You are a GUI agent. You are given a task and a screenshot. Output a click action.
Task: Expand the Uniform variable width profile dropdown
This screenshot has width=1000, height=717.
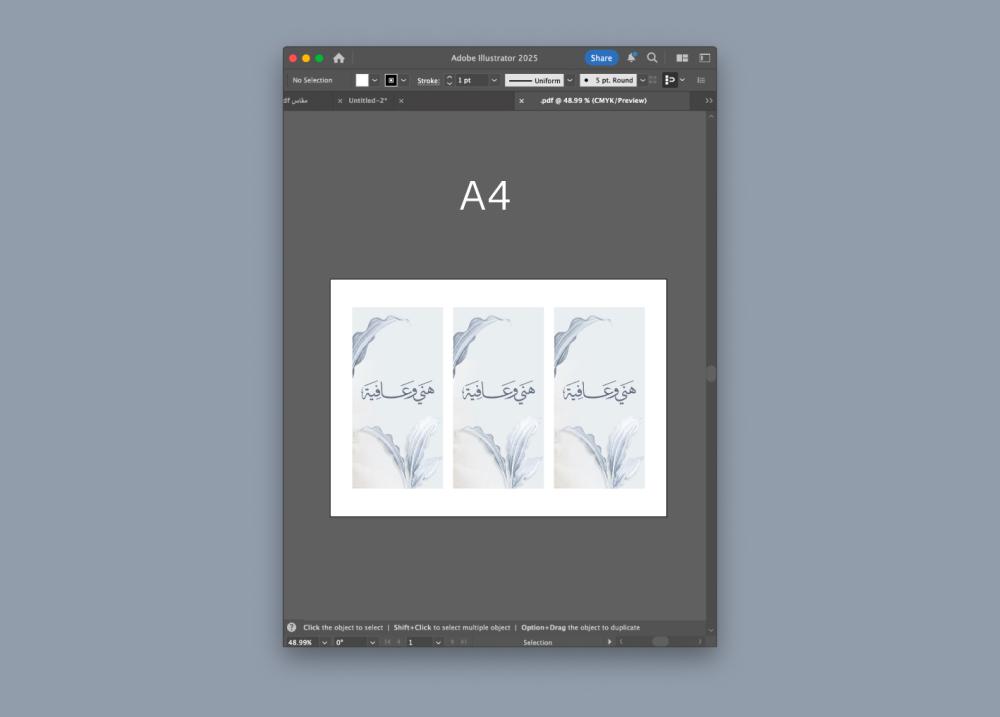[x=570, y=80]
